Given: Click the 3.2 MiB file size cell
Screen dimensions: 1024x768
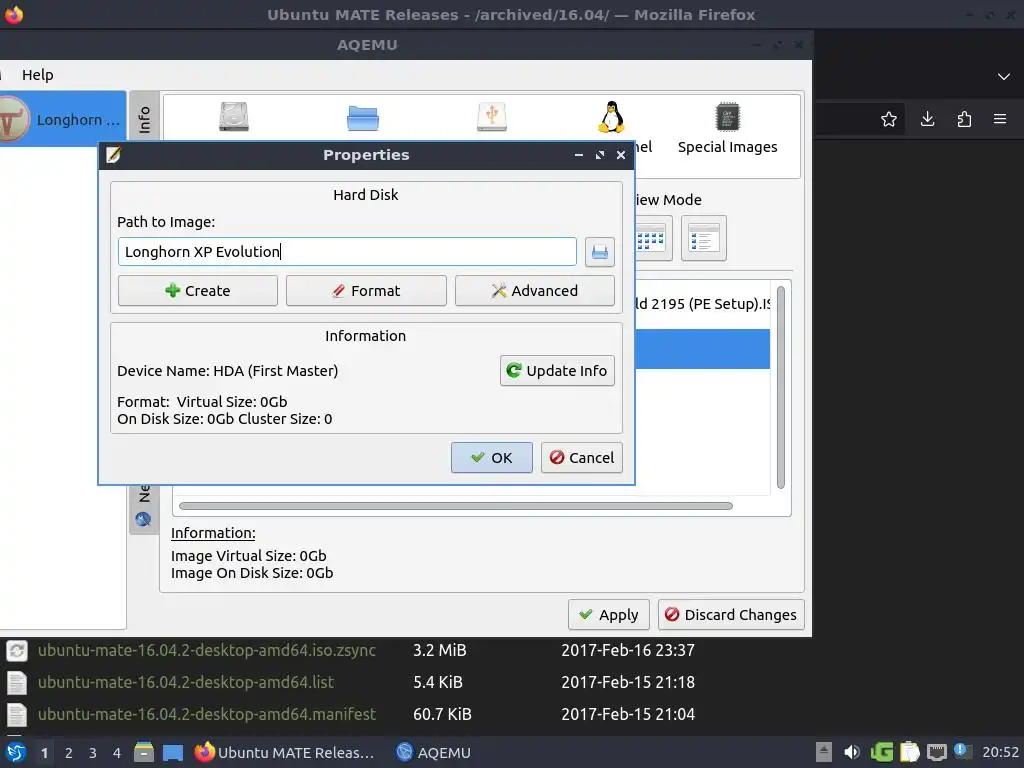Looking at the screenshot, I should click(x=440, y=650).
